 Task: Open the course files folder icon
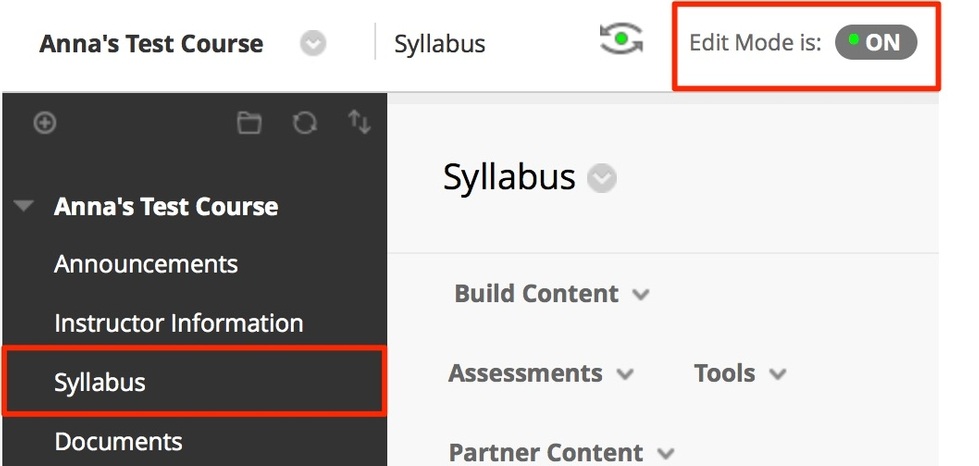pyautogui.click(x=249, y=123)
